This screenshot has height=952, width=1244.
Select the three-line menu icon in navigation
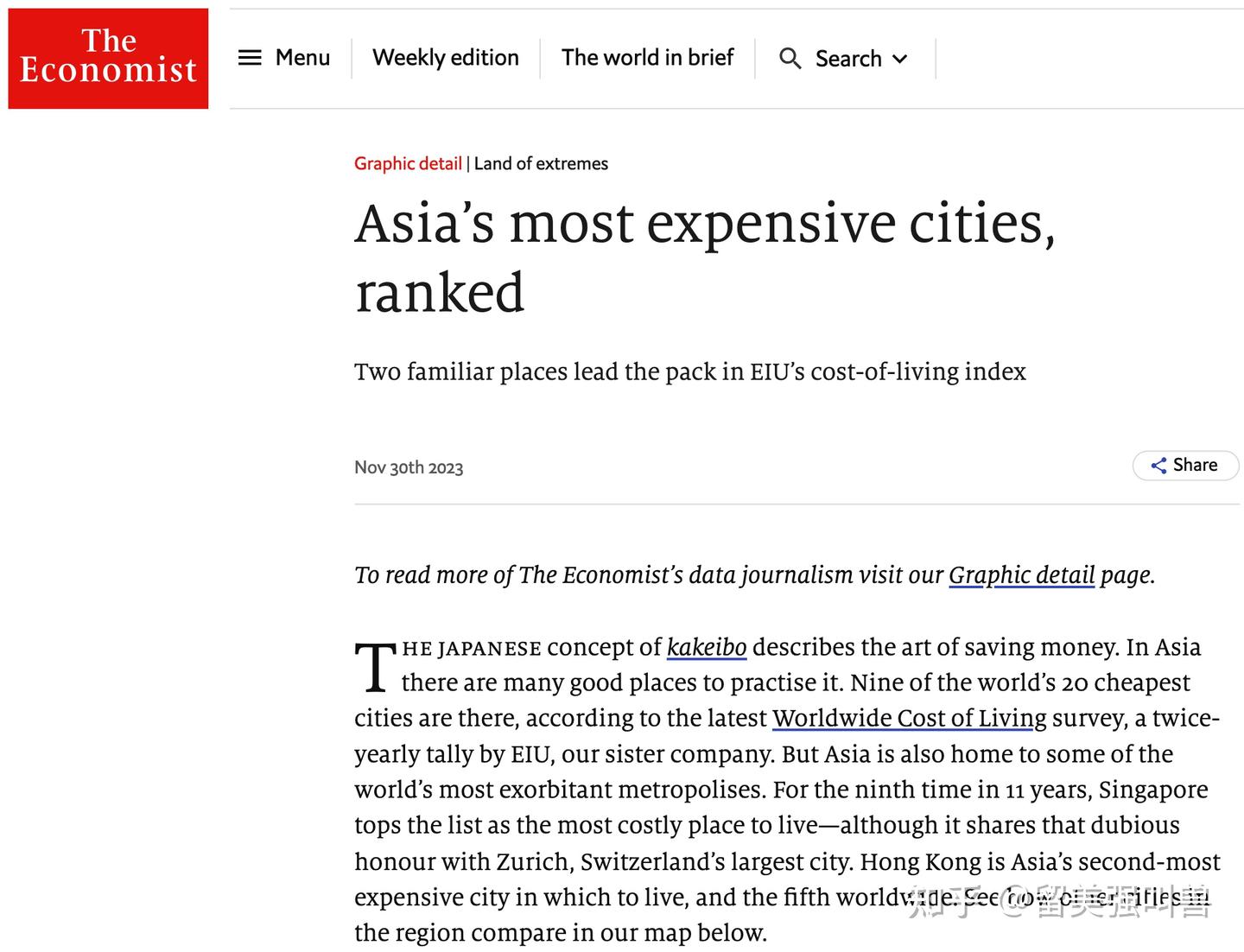249,58
